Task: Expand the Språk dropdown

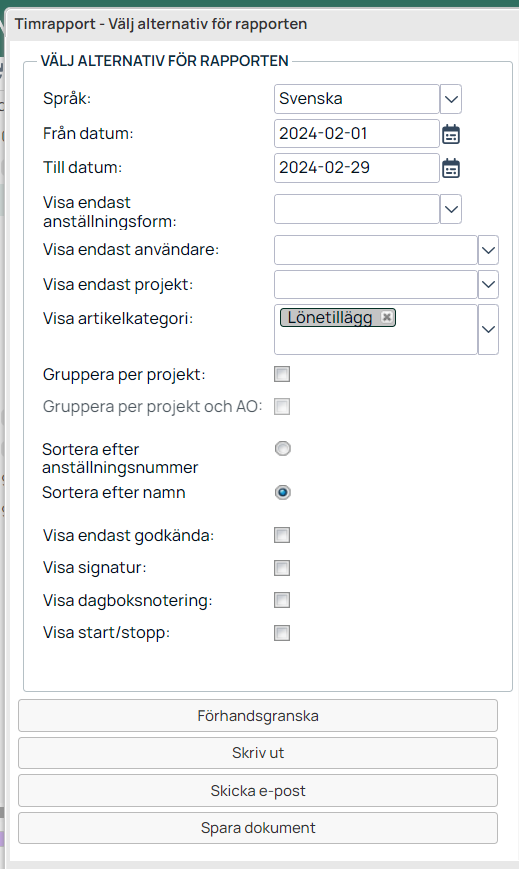Action: tap(451, 99)
